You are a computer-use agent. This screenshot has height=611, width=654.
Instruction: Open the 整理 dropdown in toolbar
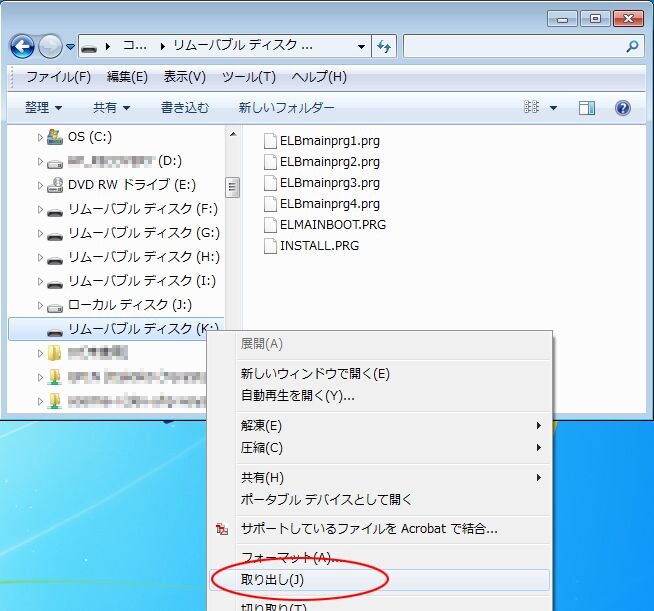tap(43, 108)
